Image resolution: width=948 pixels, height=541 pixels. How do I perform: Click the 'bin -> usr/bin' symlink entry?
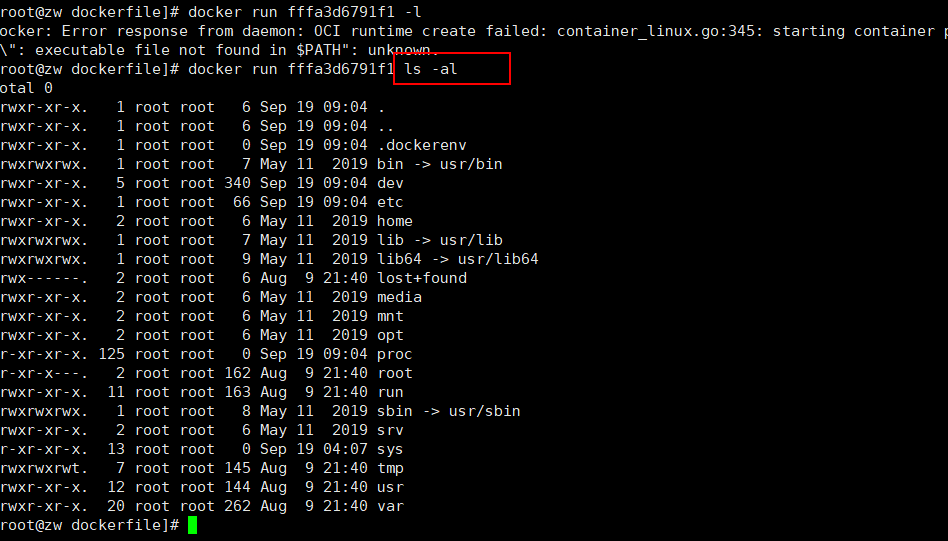tap(440, 164)
